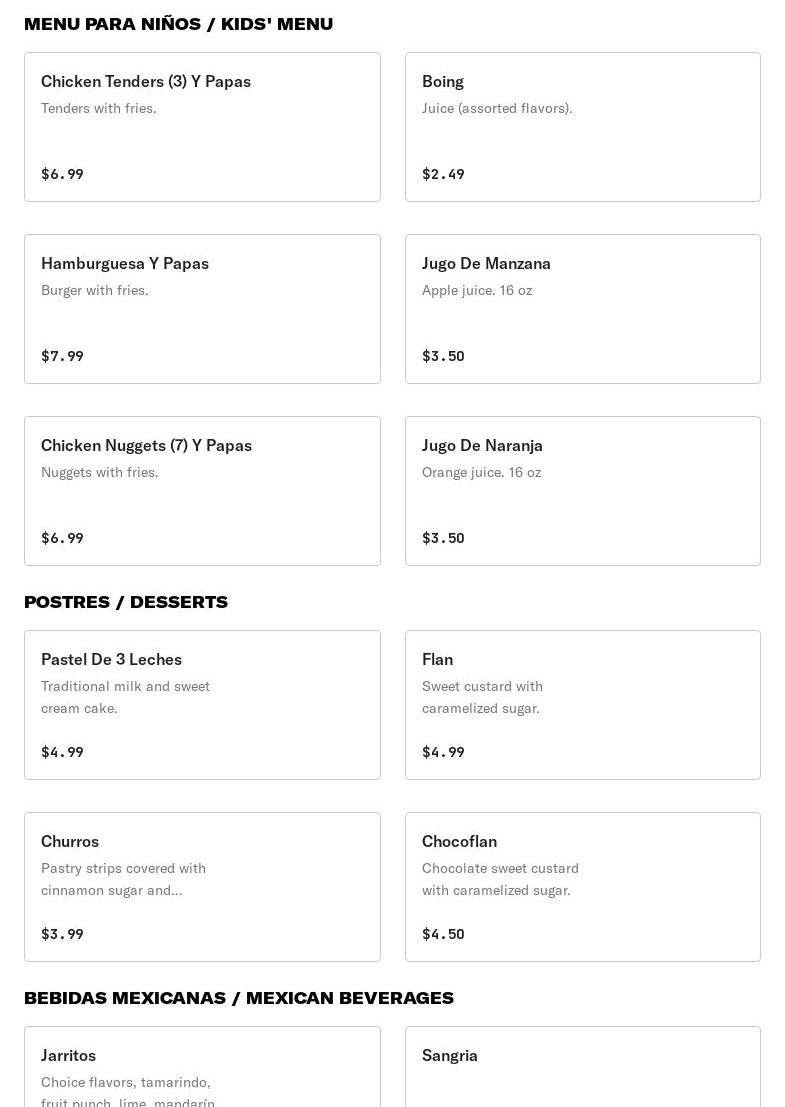This screenshot has width=785, height=1107.
Task: Click the Bebidas Mexicanas / Mexican Beverages heading
Action: pos(239,998)
